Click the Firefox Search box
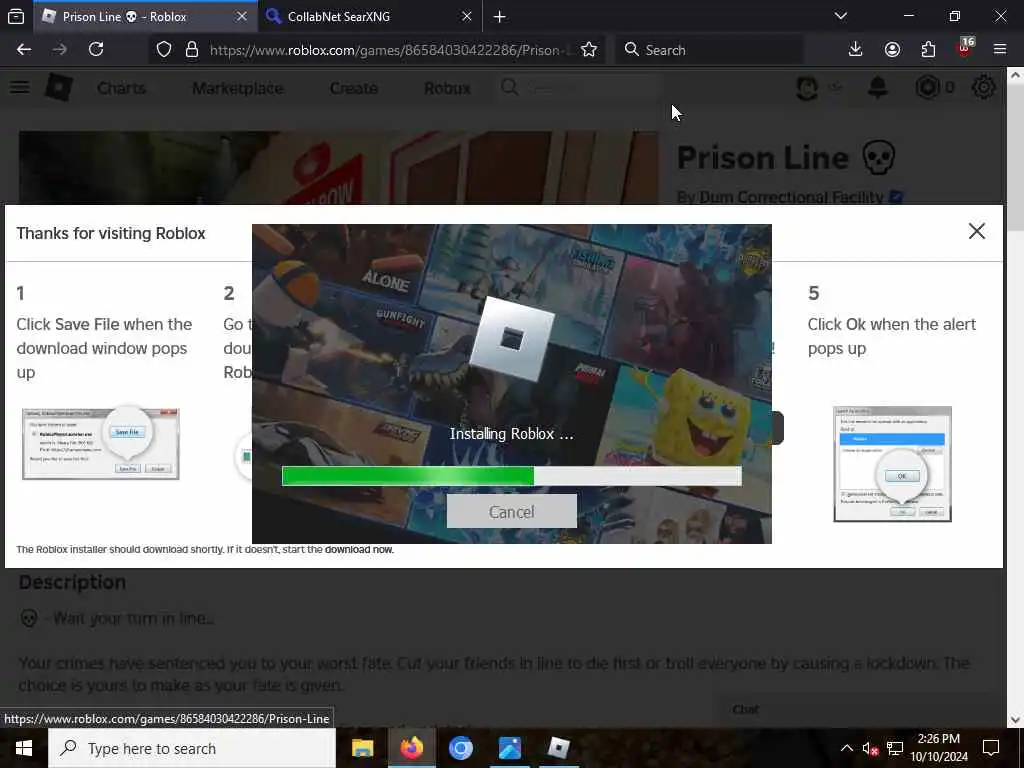Viewport: 1024px width, 768px height. pos(709,50)
